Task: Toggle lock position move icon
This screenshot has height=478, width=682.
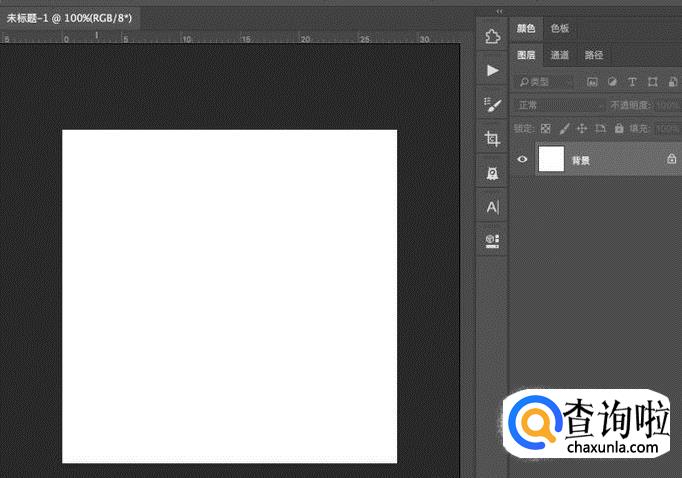Action: tap(582, 129)
